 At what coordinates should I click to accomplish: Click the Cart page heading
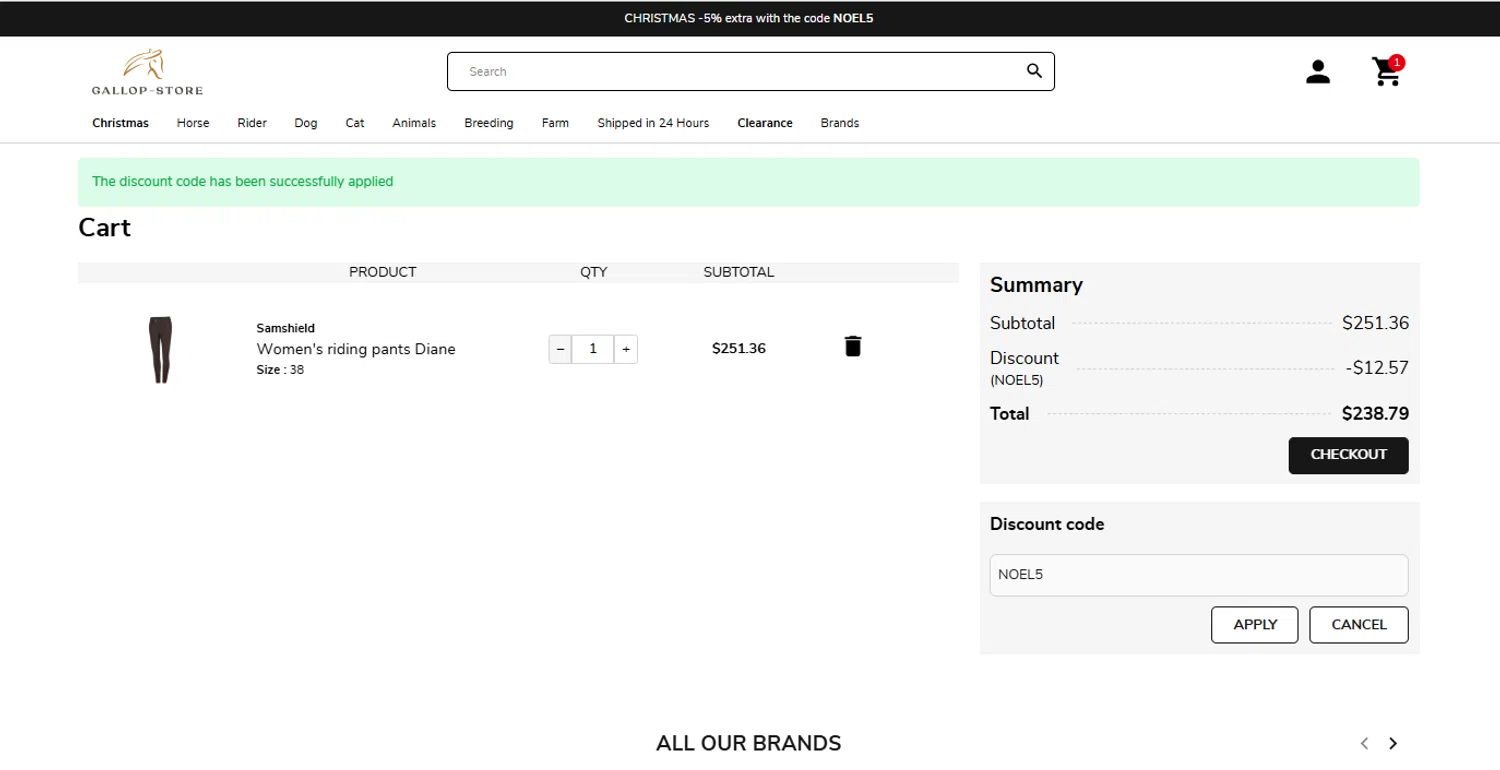(105, 227)
